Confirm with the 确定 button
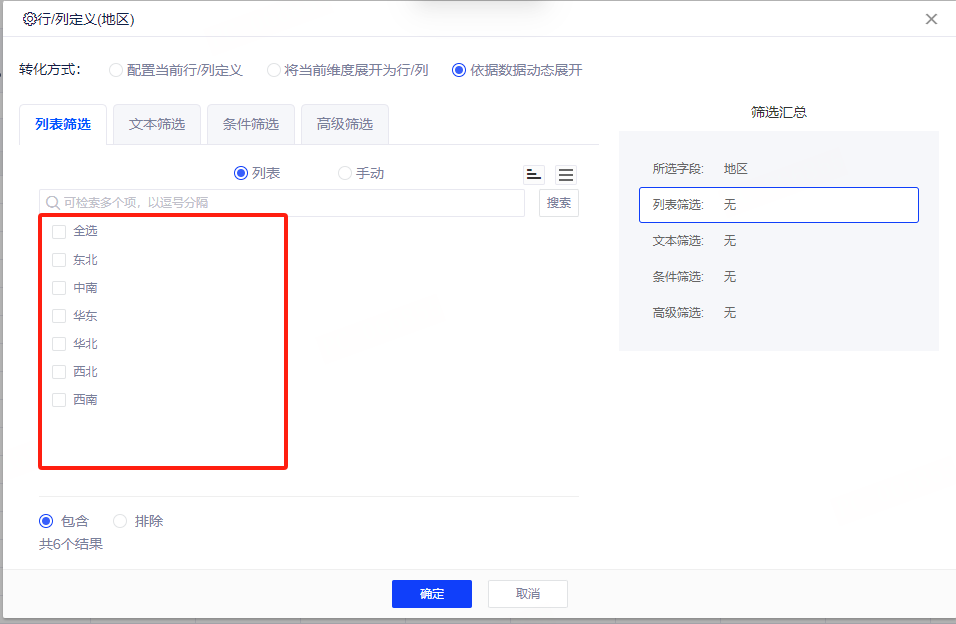Image resolution: width=956 pixels, height=624 pixels. [x=431, y=594]
